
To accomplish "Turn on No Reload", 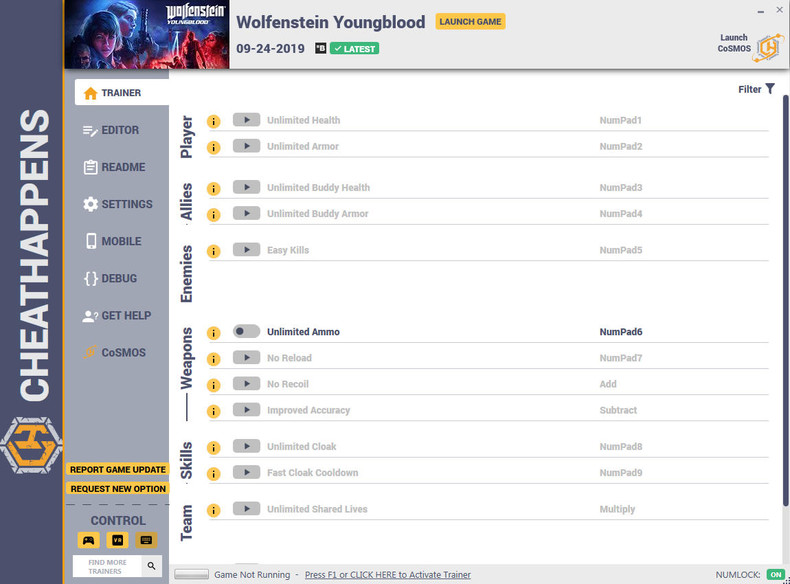I will (x=246, y=357).
